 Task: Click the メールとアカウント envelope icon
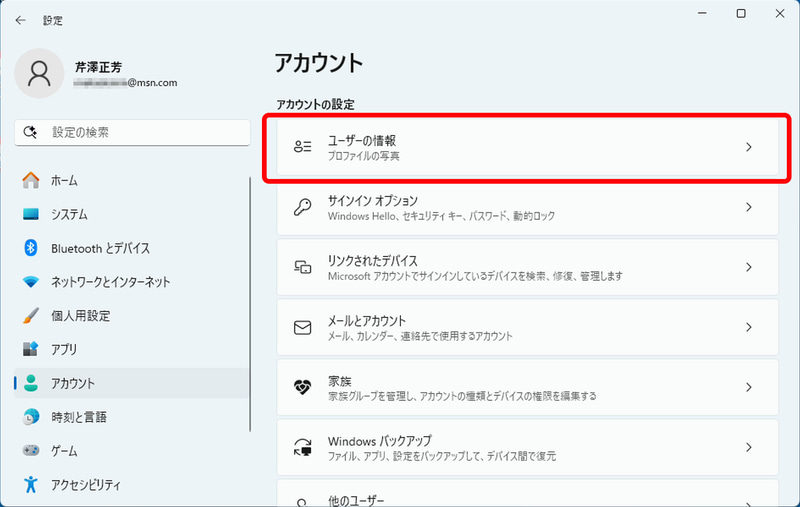point(303,327)
